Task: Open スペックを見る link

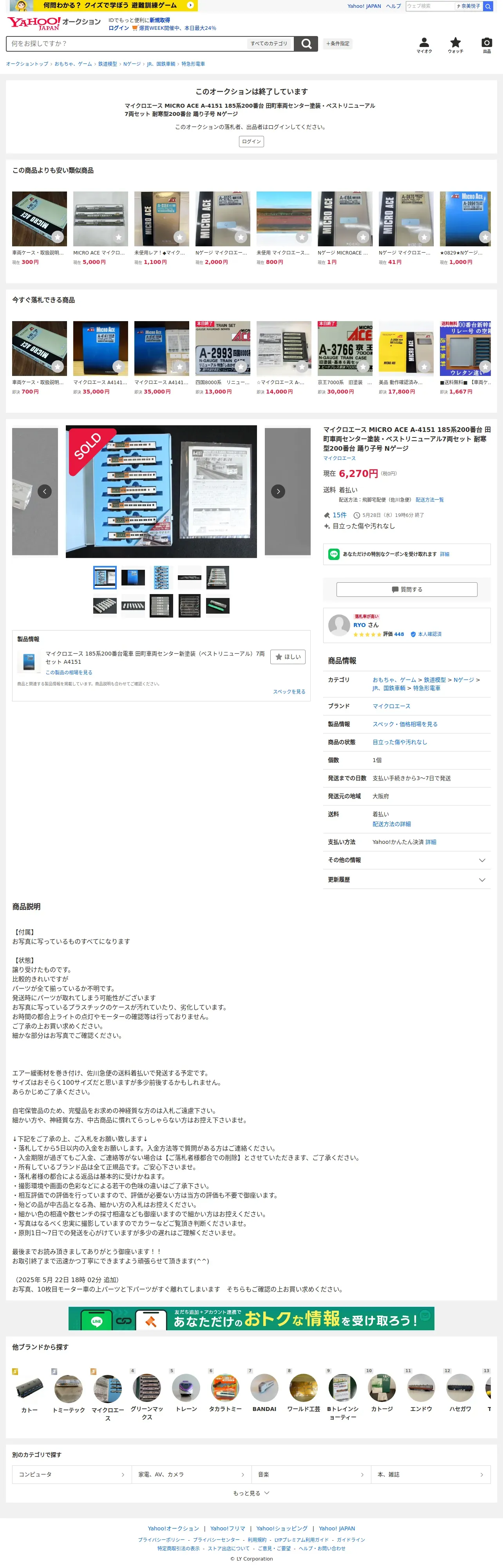Action: (289, 692)
